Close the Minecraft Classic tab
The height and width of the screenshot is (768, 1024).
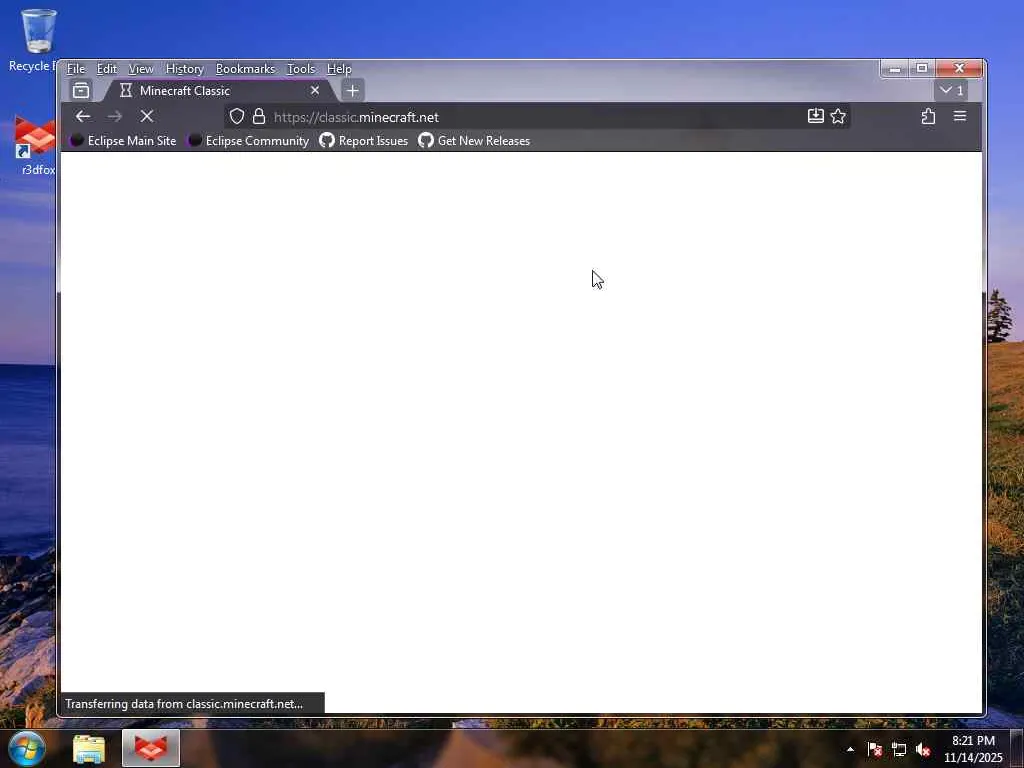[x=315, y=90]
